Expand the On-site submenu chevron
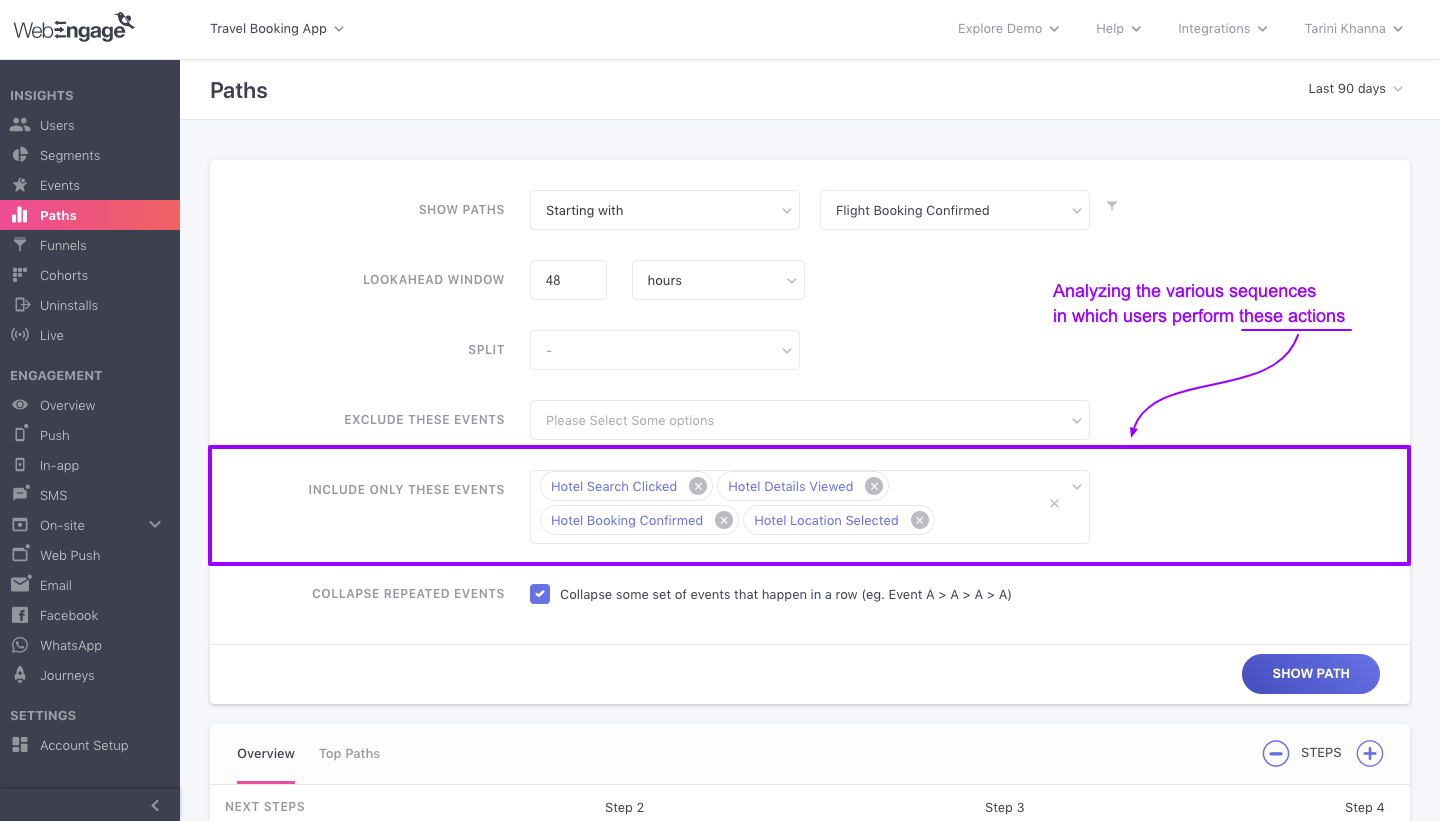 pyautogui.click(x=155, y=525)
